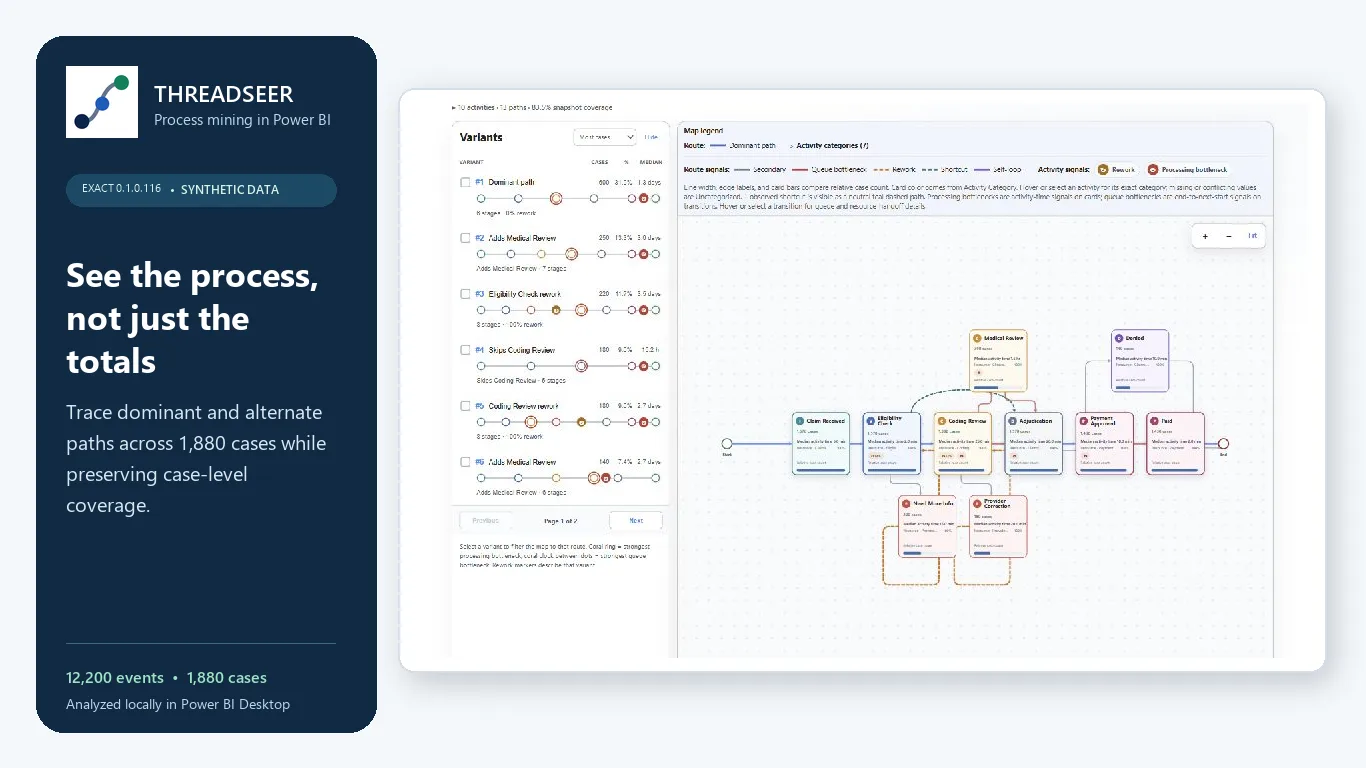Click the Eligibility Check card's blue icon
The width and height of the screenshot is (1366, 768).
click(x=871, y=421)
